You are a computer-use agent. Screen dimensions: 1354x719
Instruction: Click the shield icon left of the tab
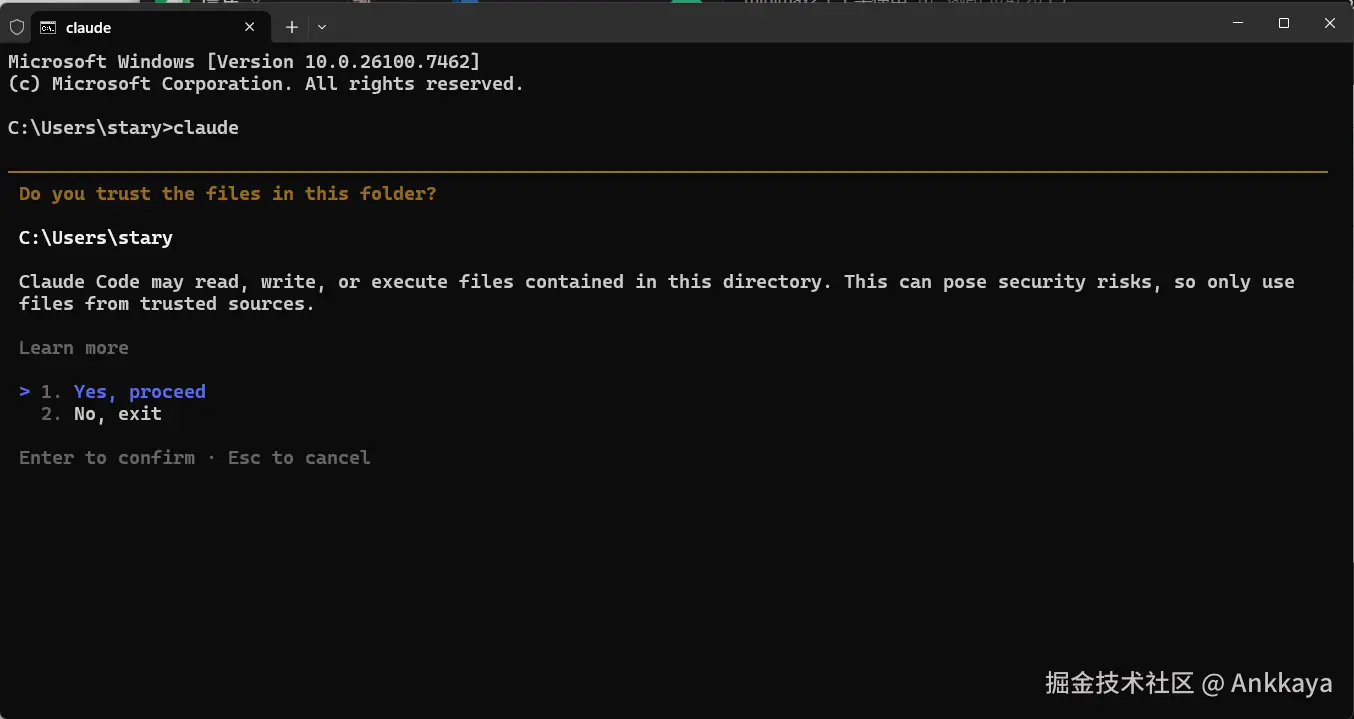pyautogui.click(x=17, y=27)
